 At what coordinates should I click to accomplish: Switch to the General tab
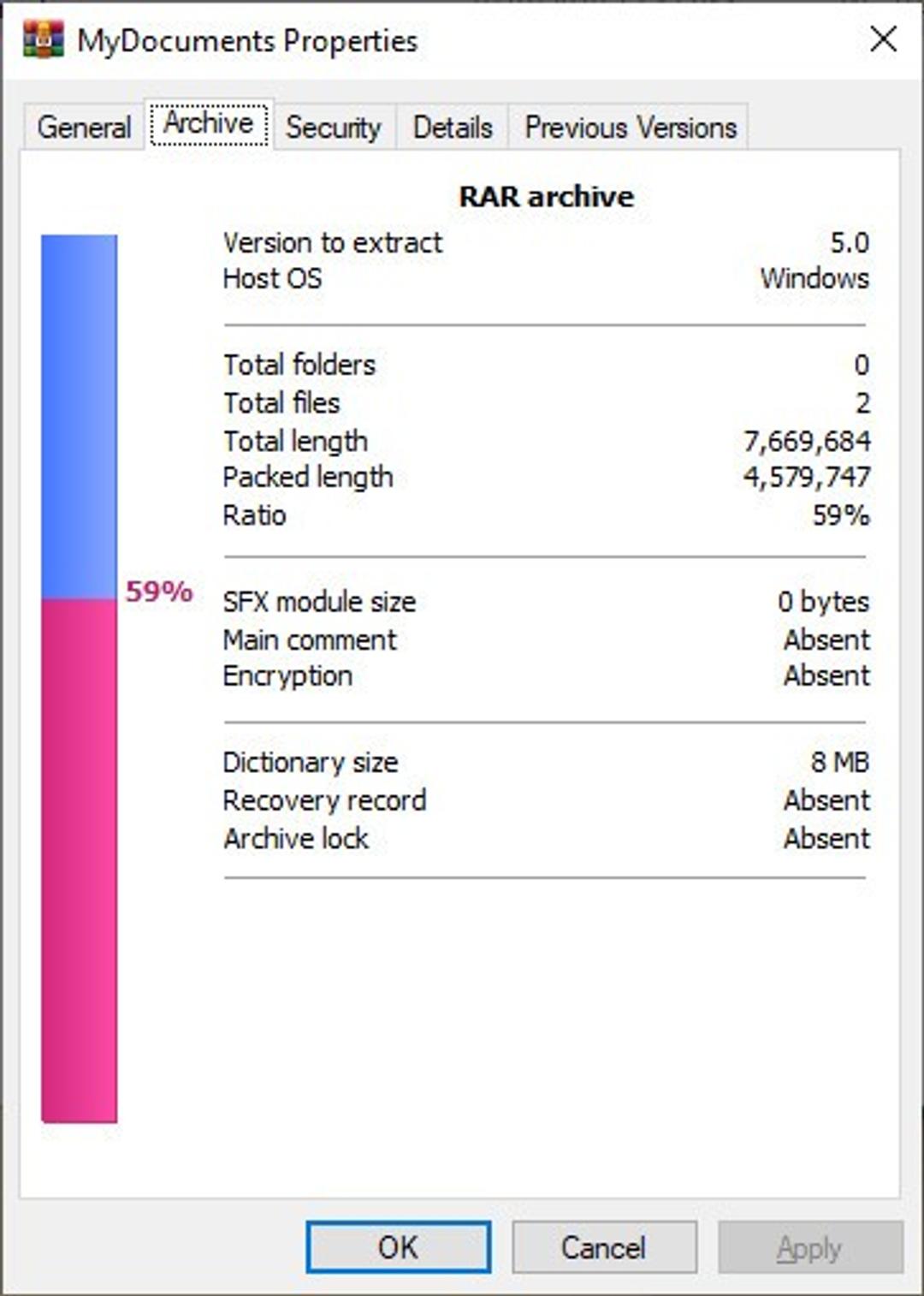84,128
